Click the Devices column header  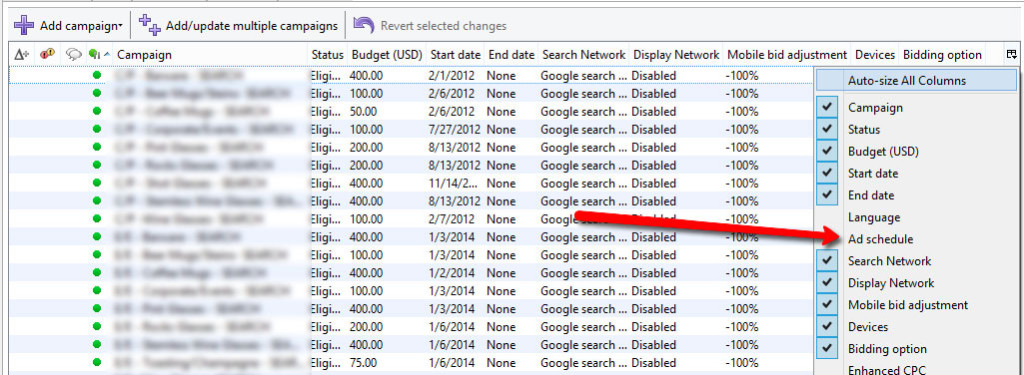click(874, 55)
